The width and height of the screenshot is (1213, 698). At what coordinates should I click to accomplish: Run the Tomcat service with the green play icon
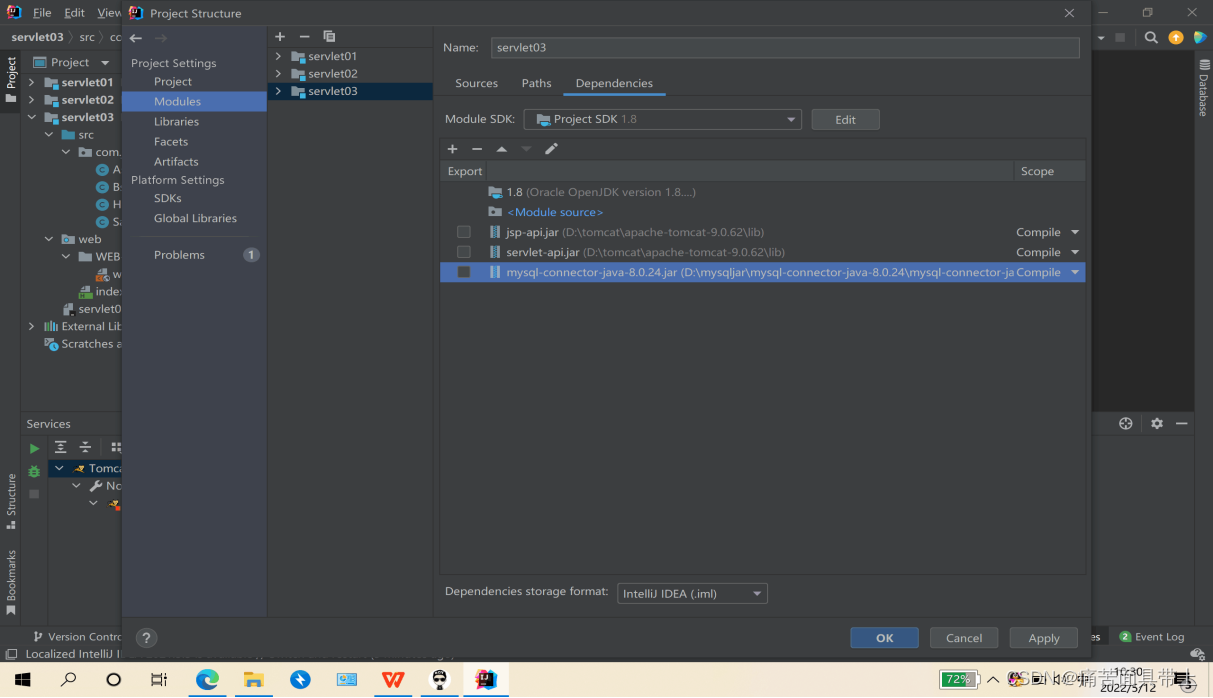click(x=34, y=449)
